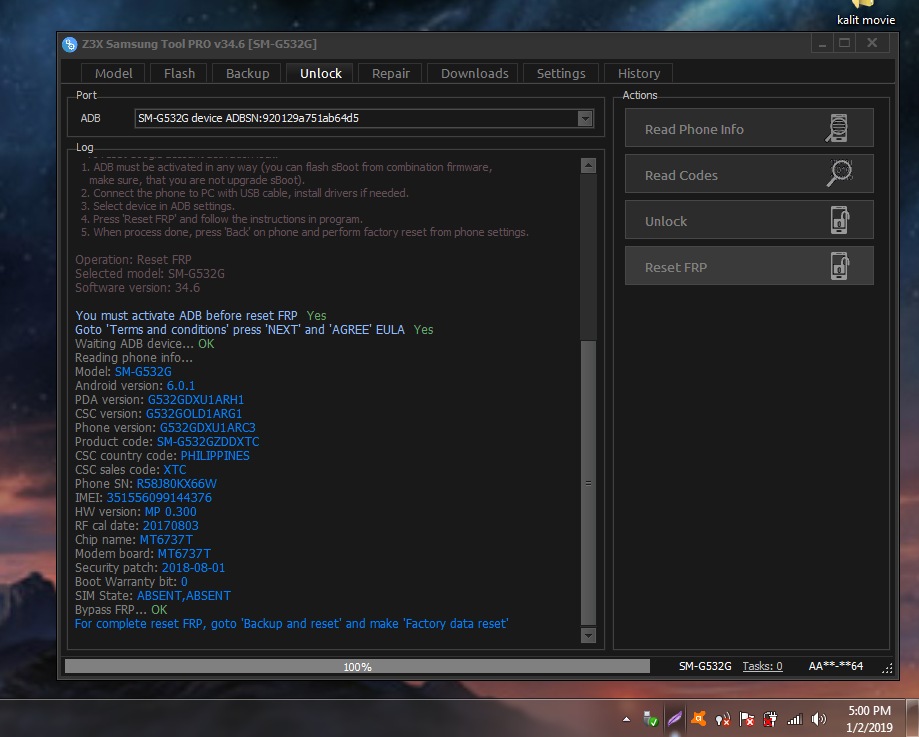Screen dimensions: 919x737
Task: Open the Downloads tab
Action: (474, 73)
